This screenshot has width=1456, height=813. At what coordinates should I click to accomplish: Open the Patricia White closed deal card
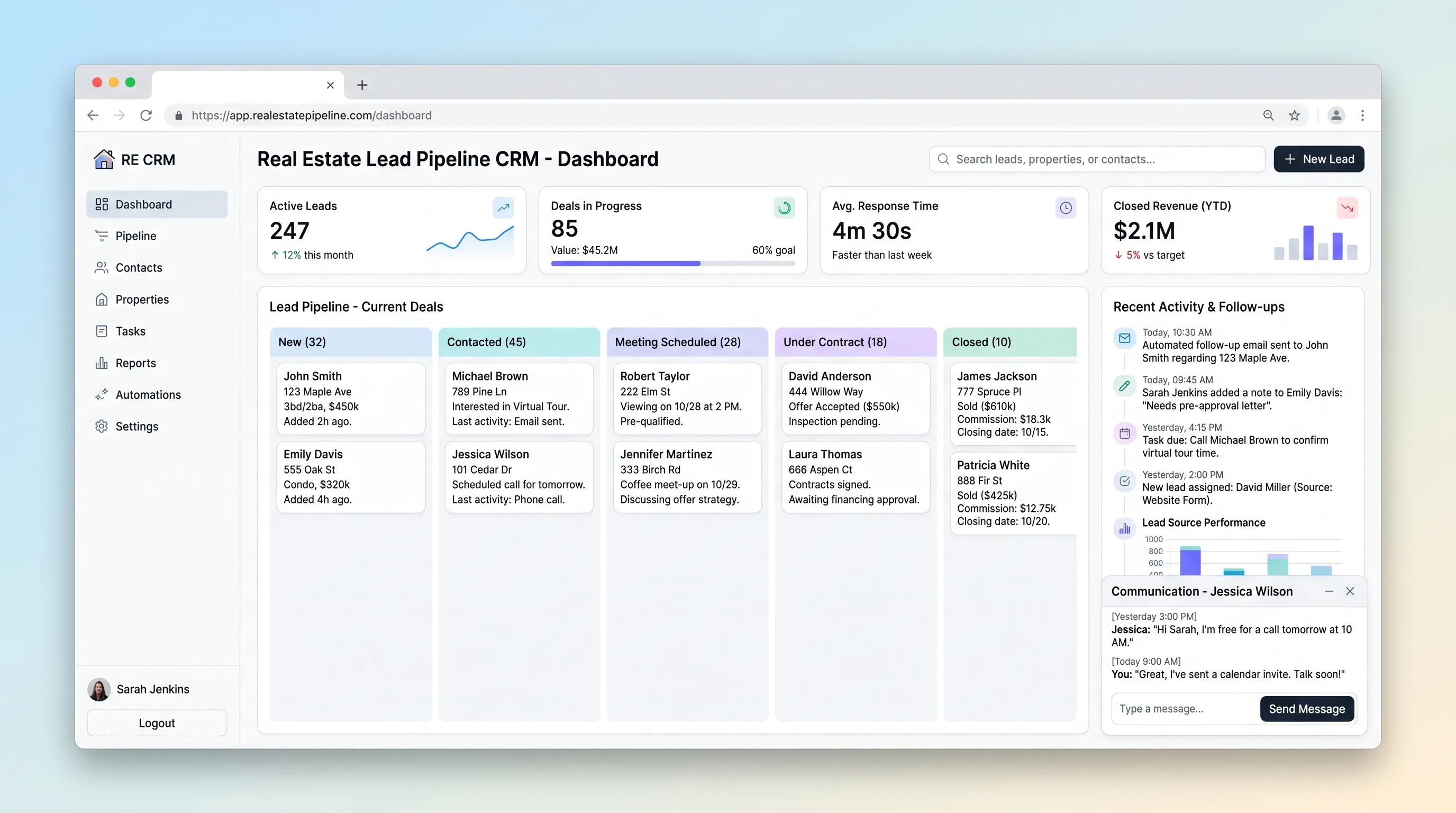coord(1014,493)
